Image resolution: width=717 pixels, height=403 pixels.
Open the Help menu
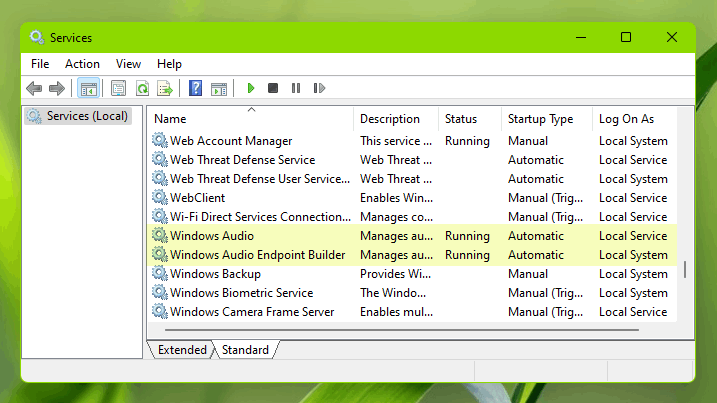pos(169,64)
